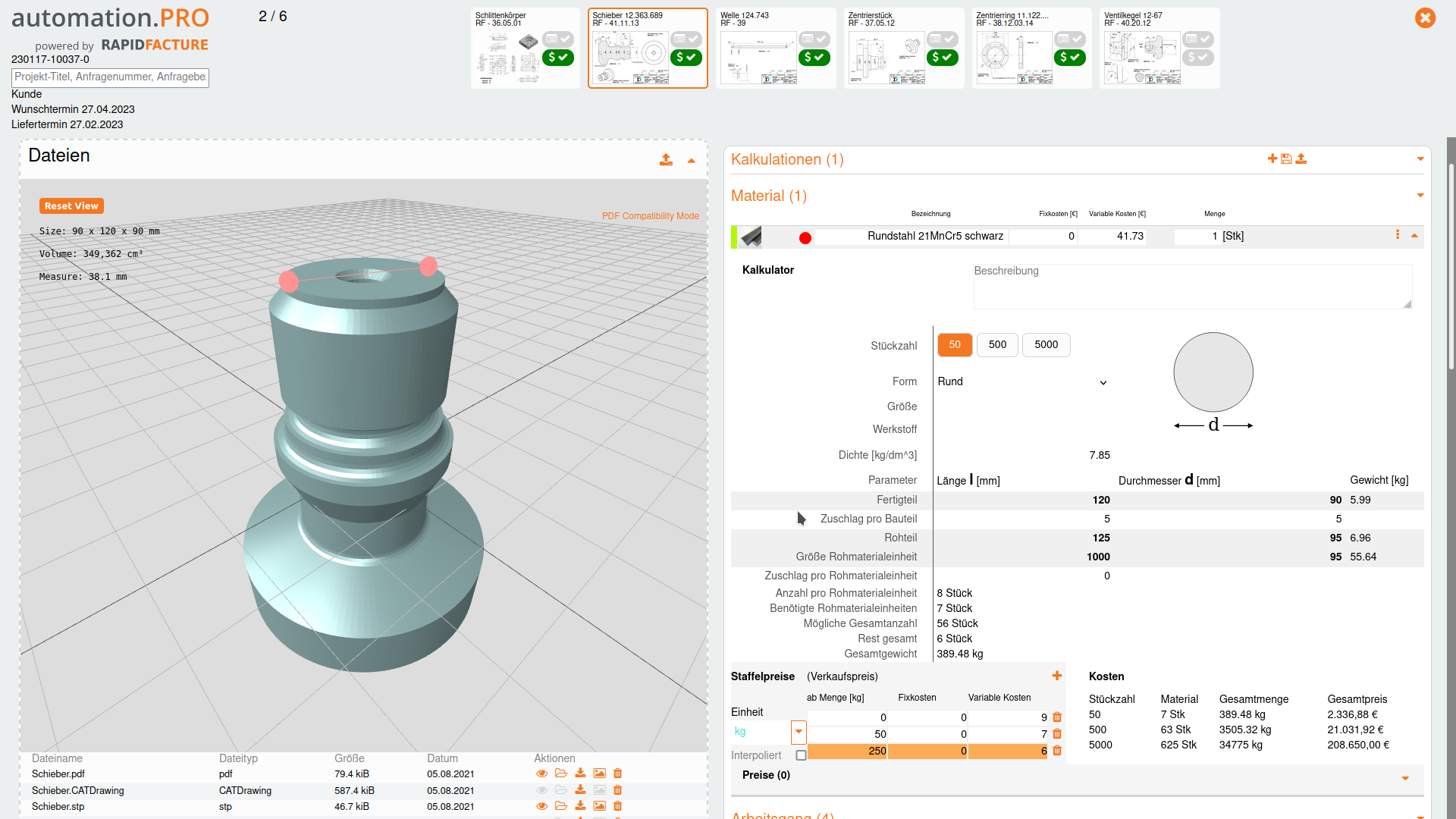Image resolution: width=1456 pixels, height=819 pixels.
Task: Delete the Schieber.stp file
Action: pos(617,806)
